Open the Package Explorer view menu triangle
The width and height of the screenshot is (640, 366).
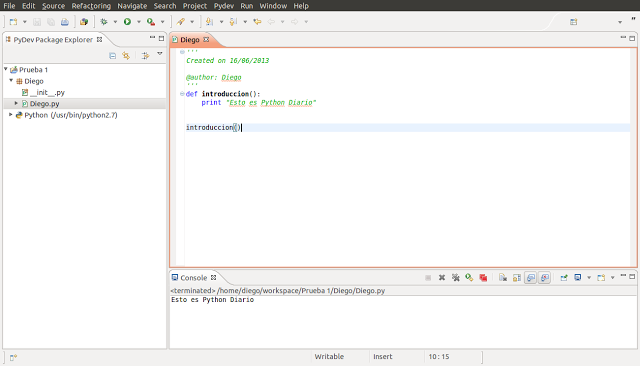[x=160, y=54]
